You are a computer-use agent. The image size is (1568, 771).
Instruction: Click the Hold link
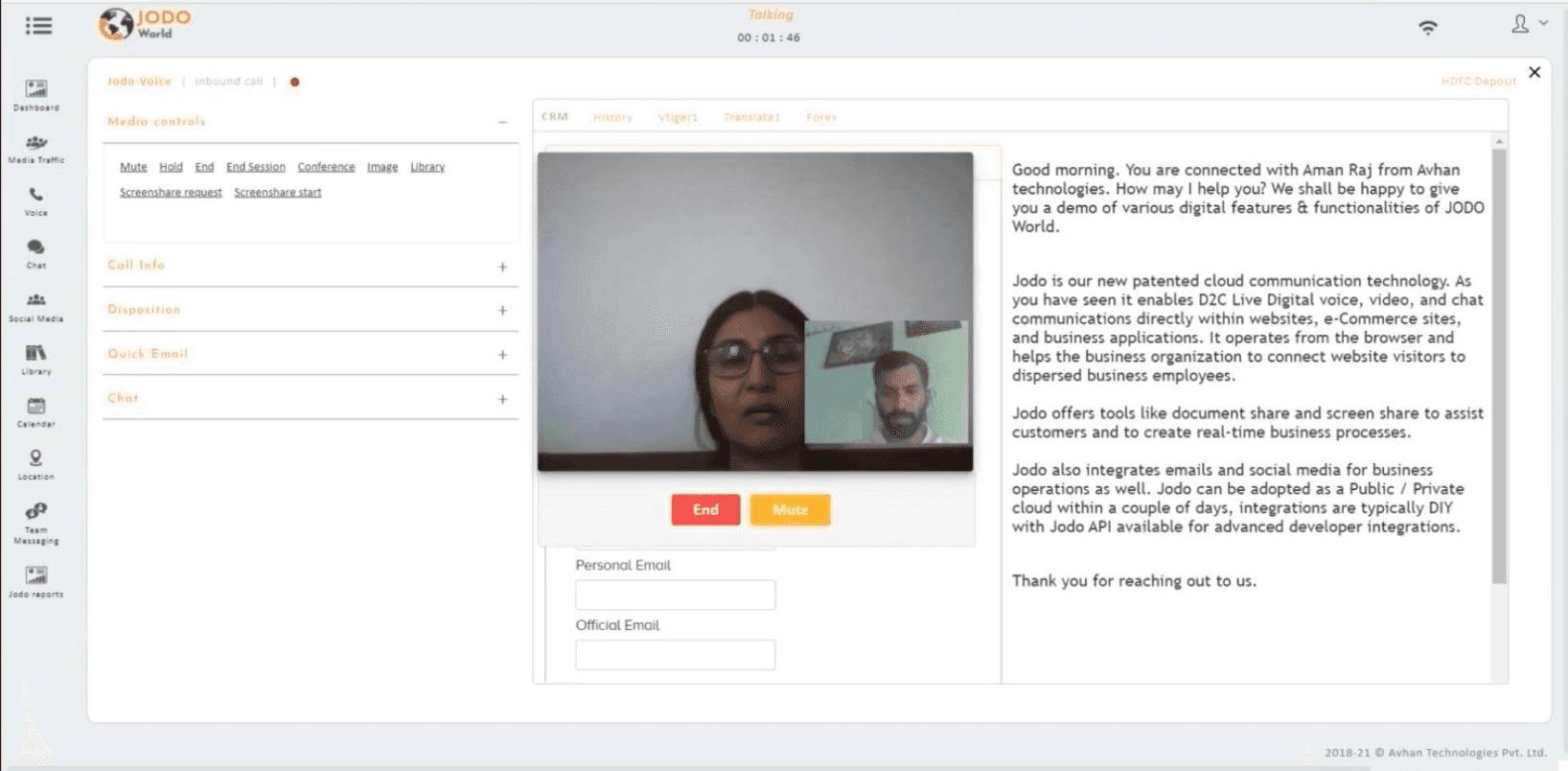coord(171,167)
